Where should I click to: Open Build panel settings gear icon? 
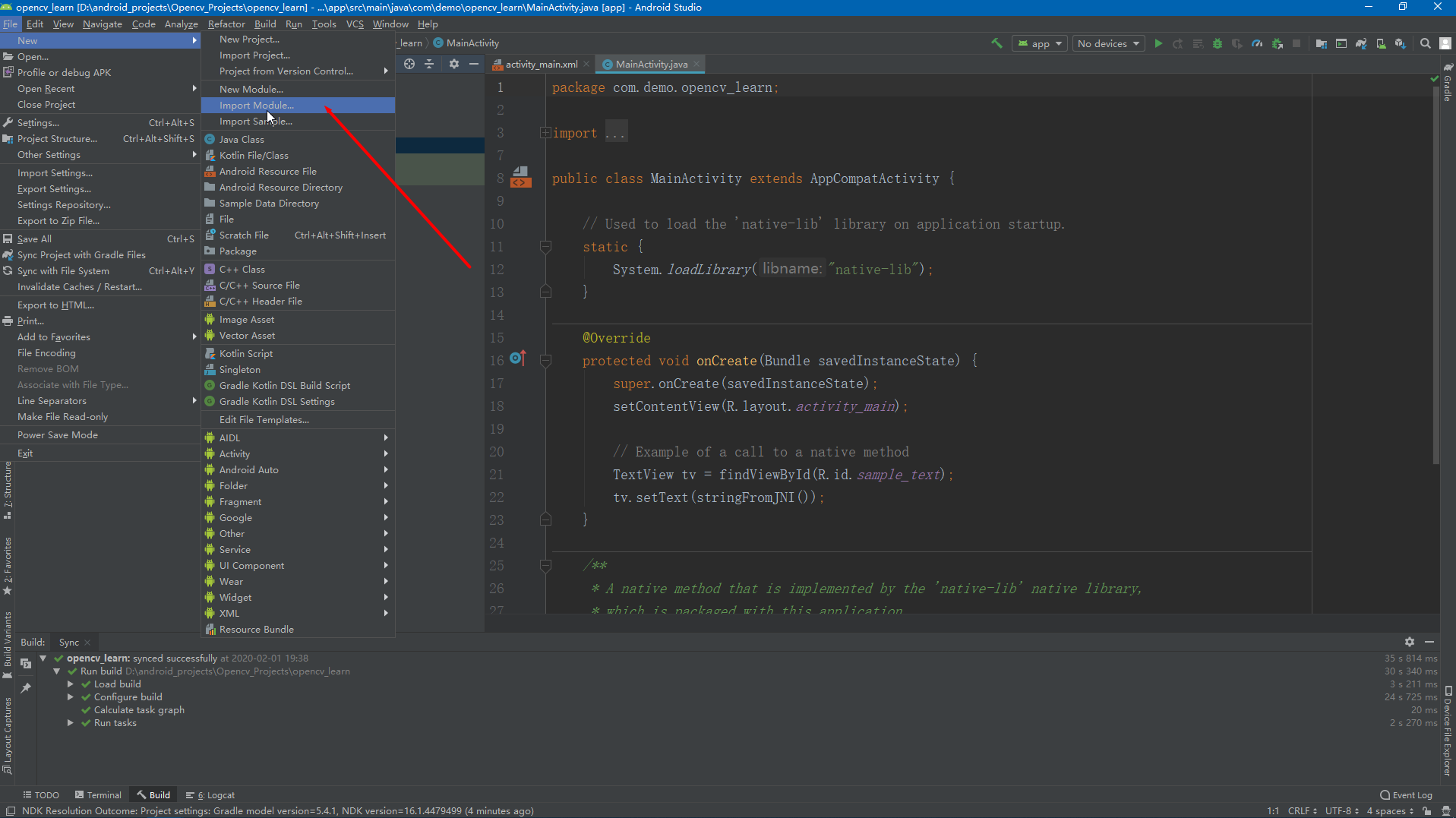pyautogui.click(x=1410, y=642)
